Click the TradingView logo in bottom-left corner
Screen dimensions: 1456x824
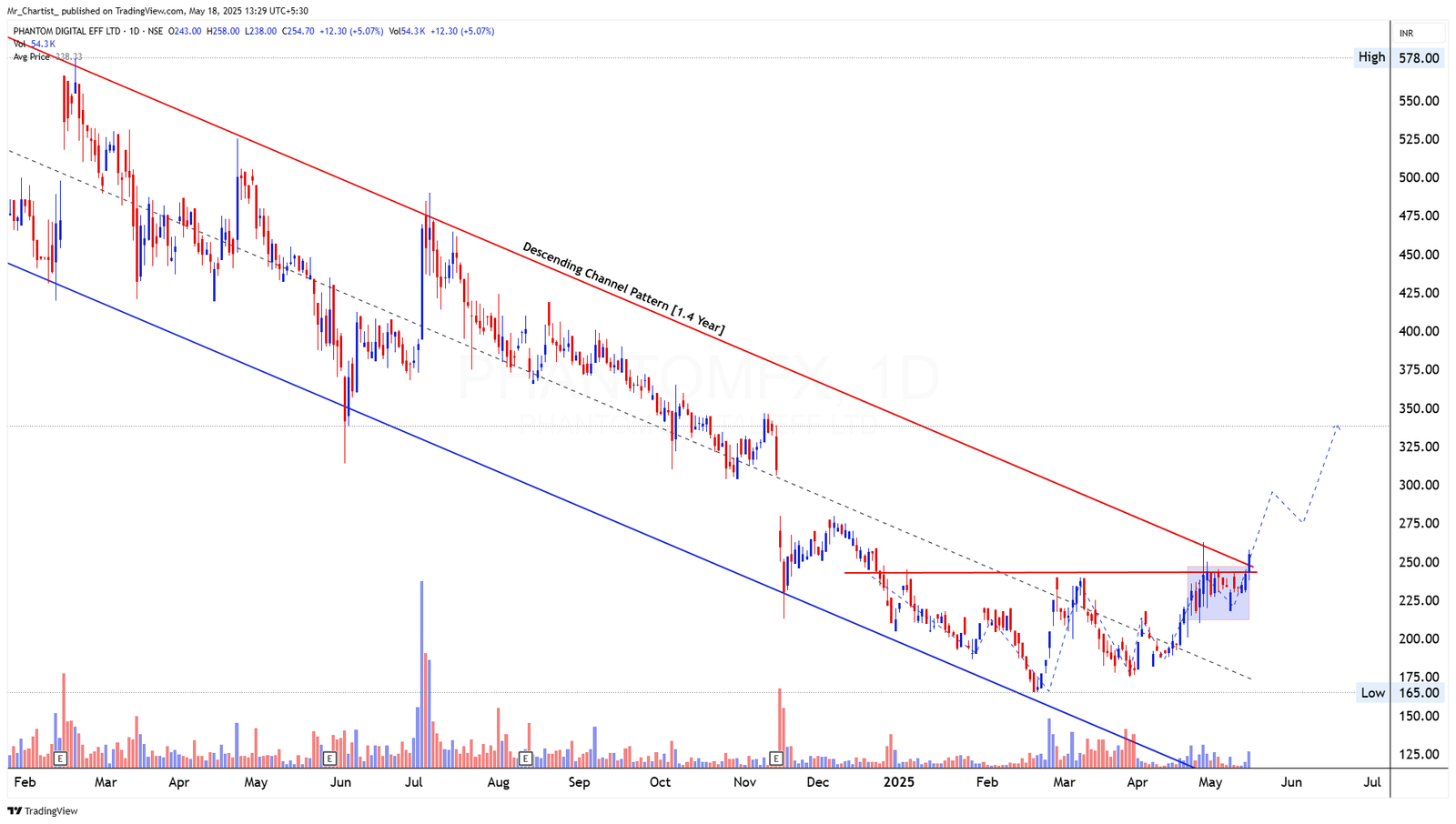[44, 810]
